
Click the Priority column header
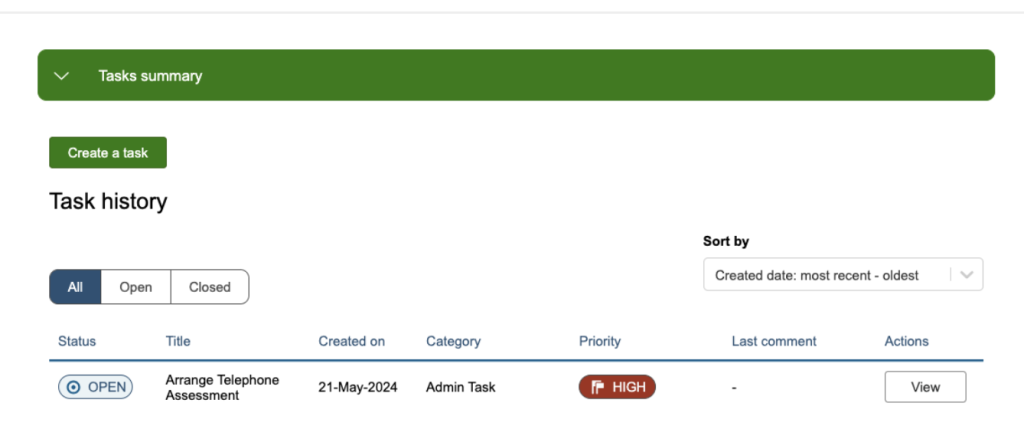point(600,341)
